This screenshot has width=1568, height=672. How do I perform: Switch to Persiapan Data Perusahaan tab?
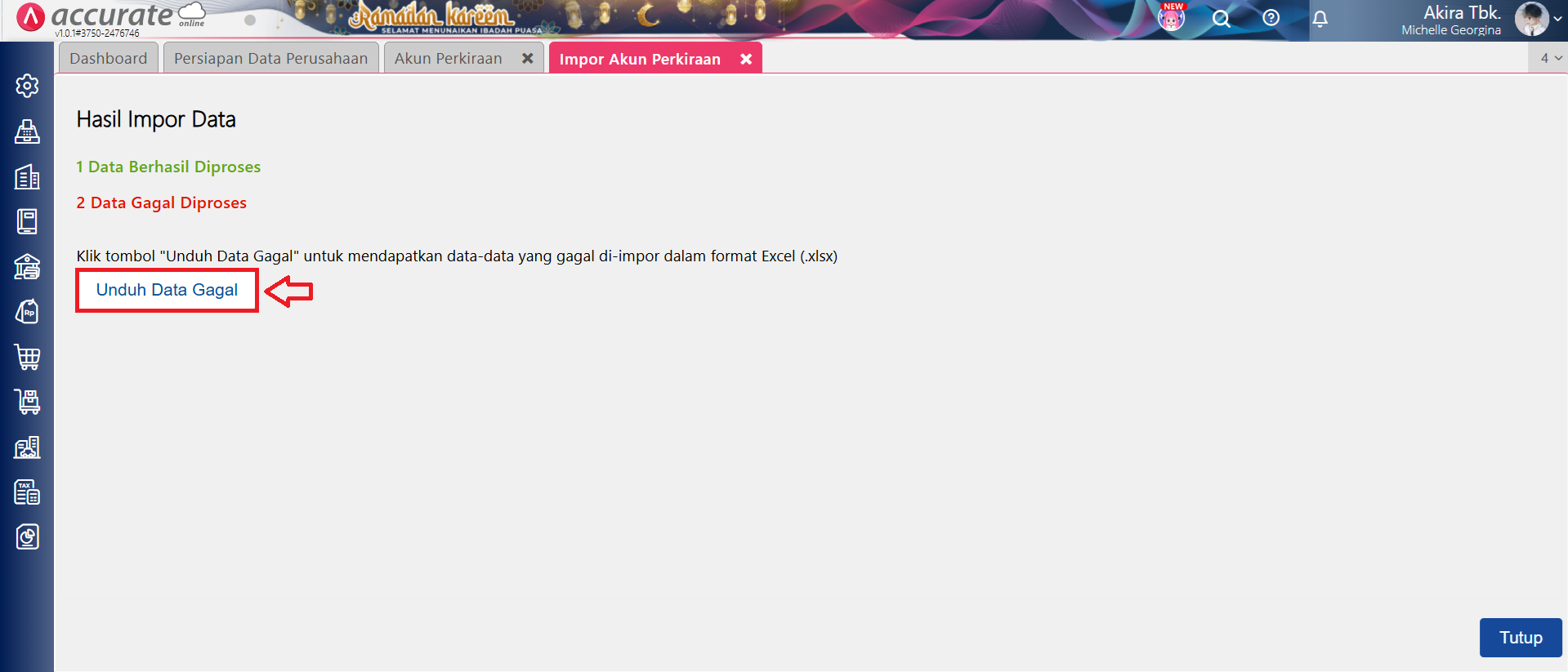pos(270,59)
